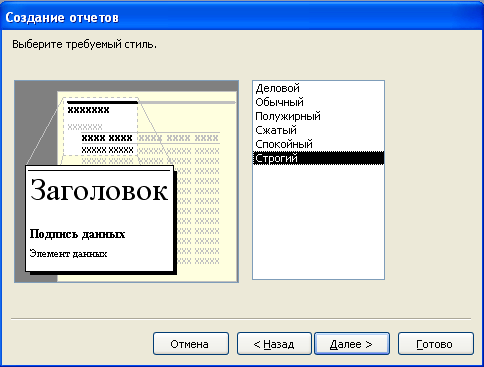
Task: Click the Отмена button
Action: click(x=191, y=344)
